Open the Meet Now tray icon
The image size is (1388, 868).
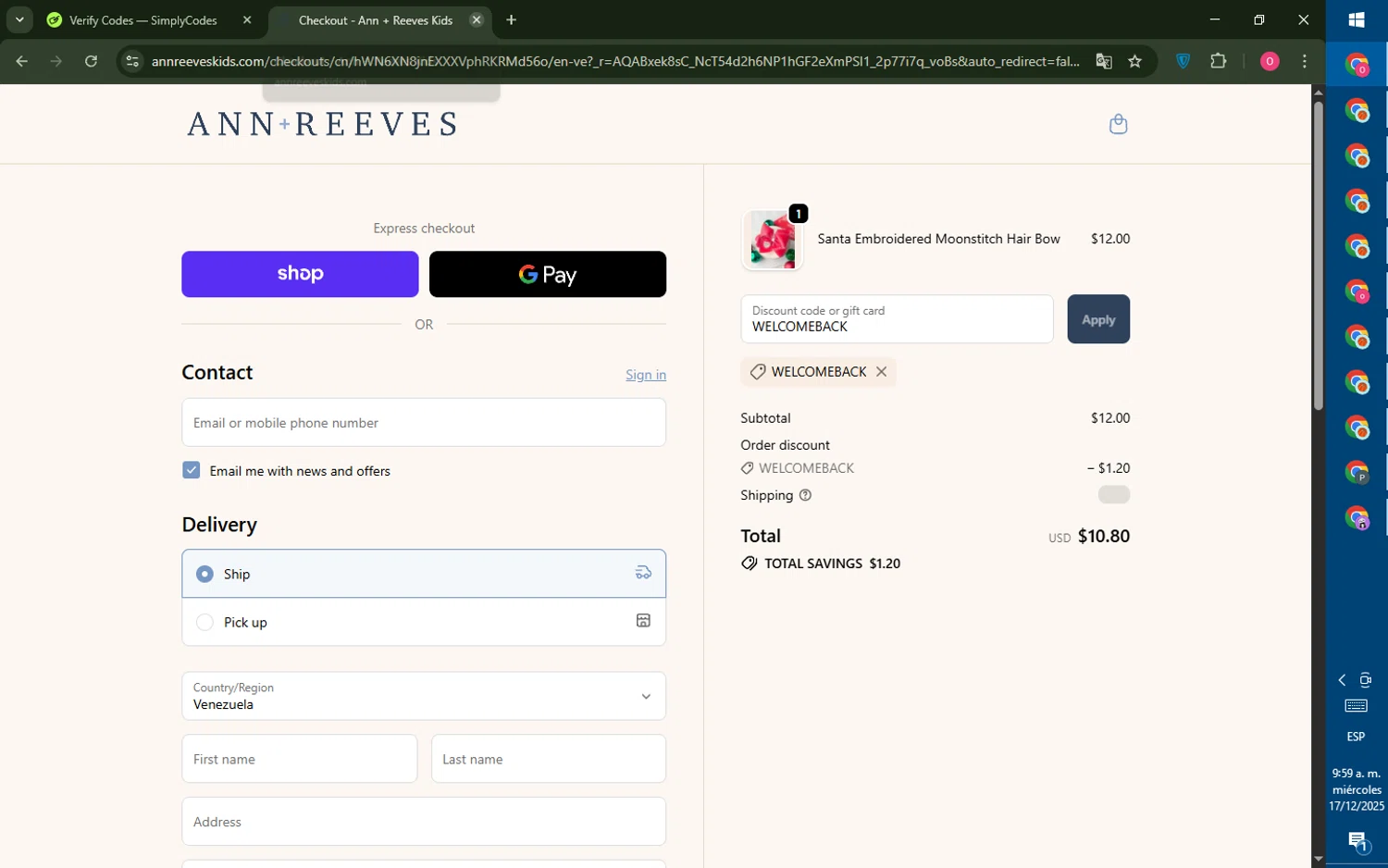[1365, 680]
